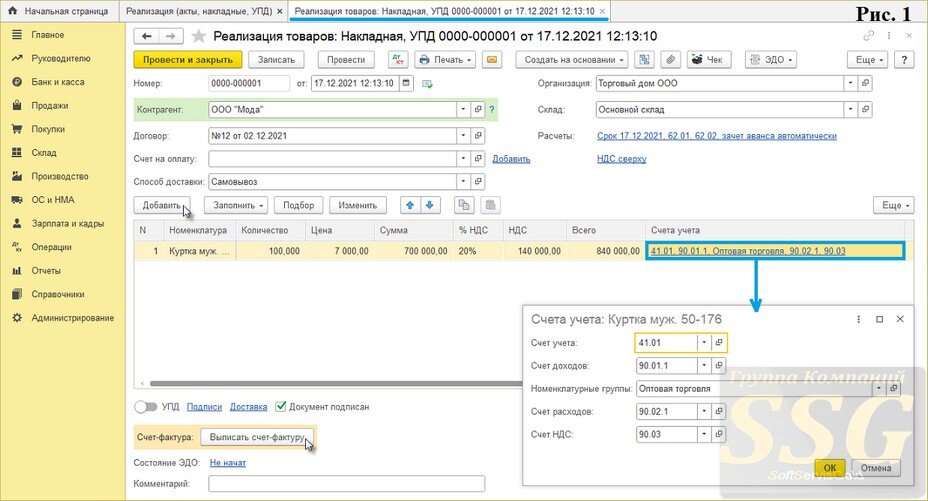
Task: Open calendar picker next to document date
Action: (x=406, y=83)
